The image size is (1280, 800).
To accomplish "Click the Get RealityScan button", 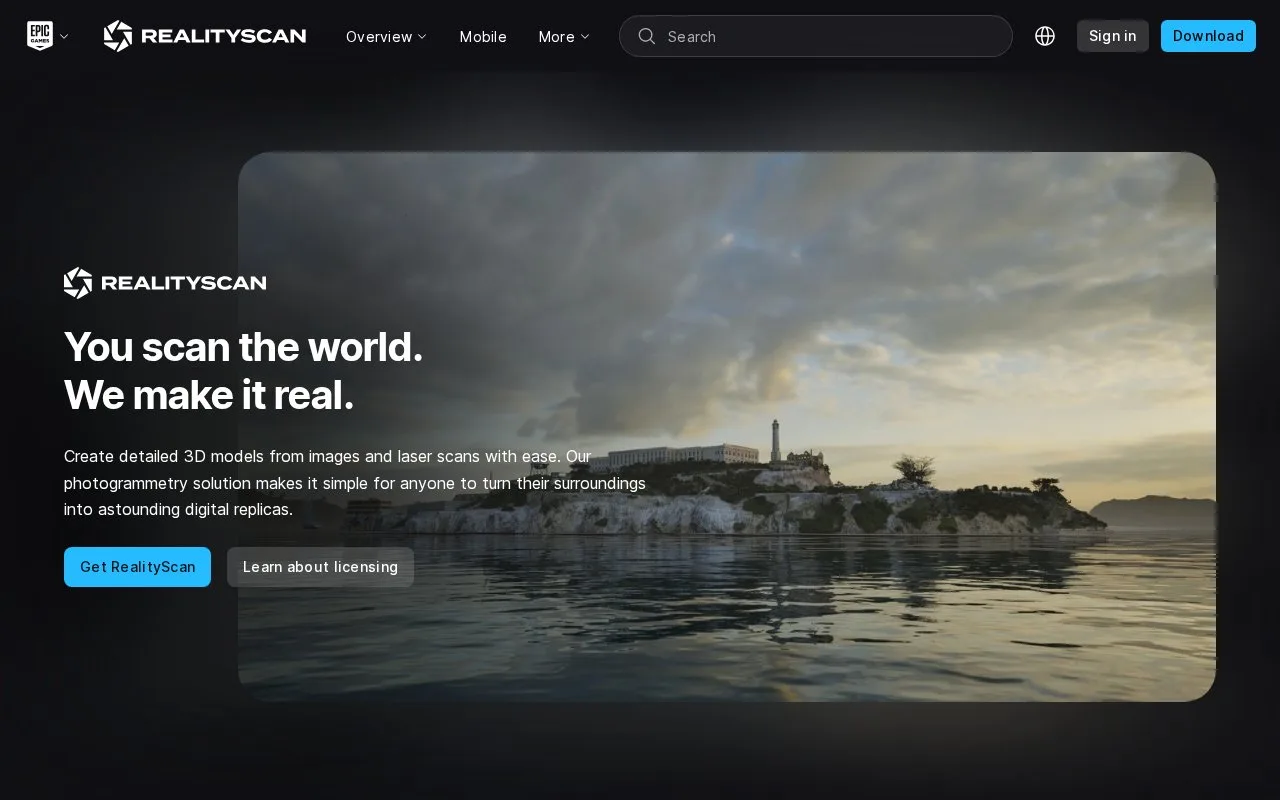I will tap(137, 567).
